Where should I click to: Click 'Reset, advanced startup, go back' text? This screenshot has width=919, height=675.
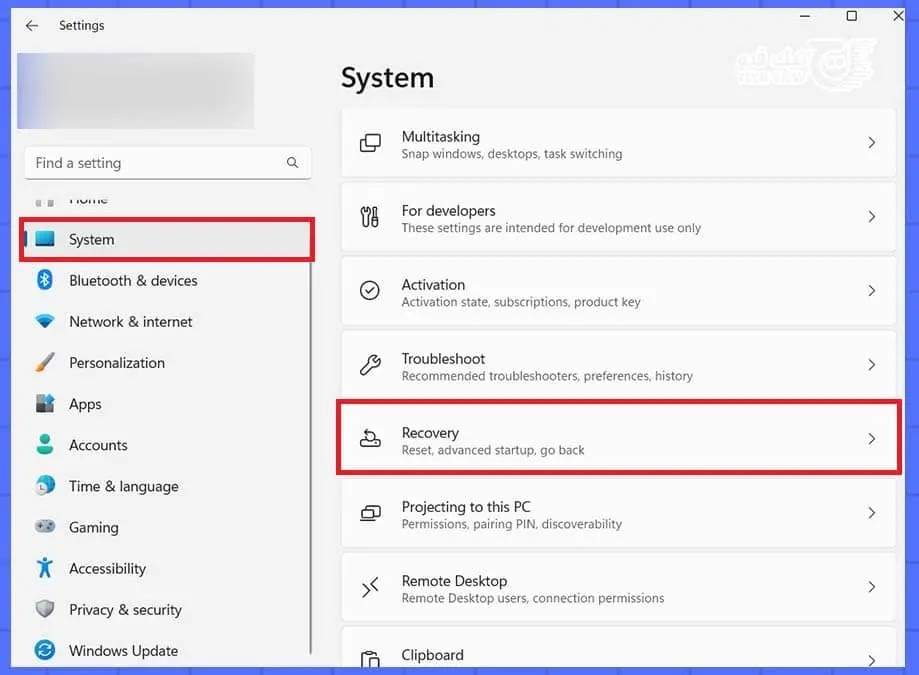pyautogui.click(x=493, y=450)
